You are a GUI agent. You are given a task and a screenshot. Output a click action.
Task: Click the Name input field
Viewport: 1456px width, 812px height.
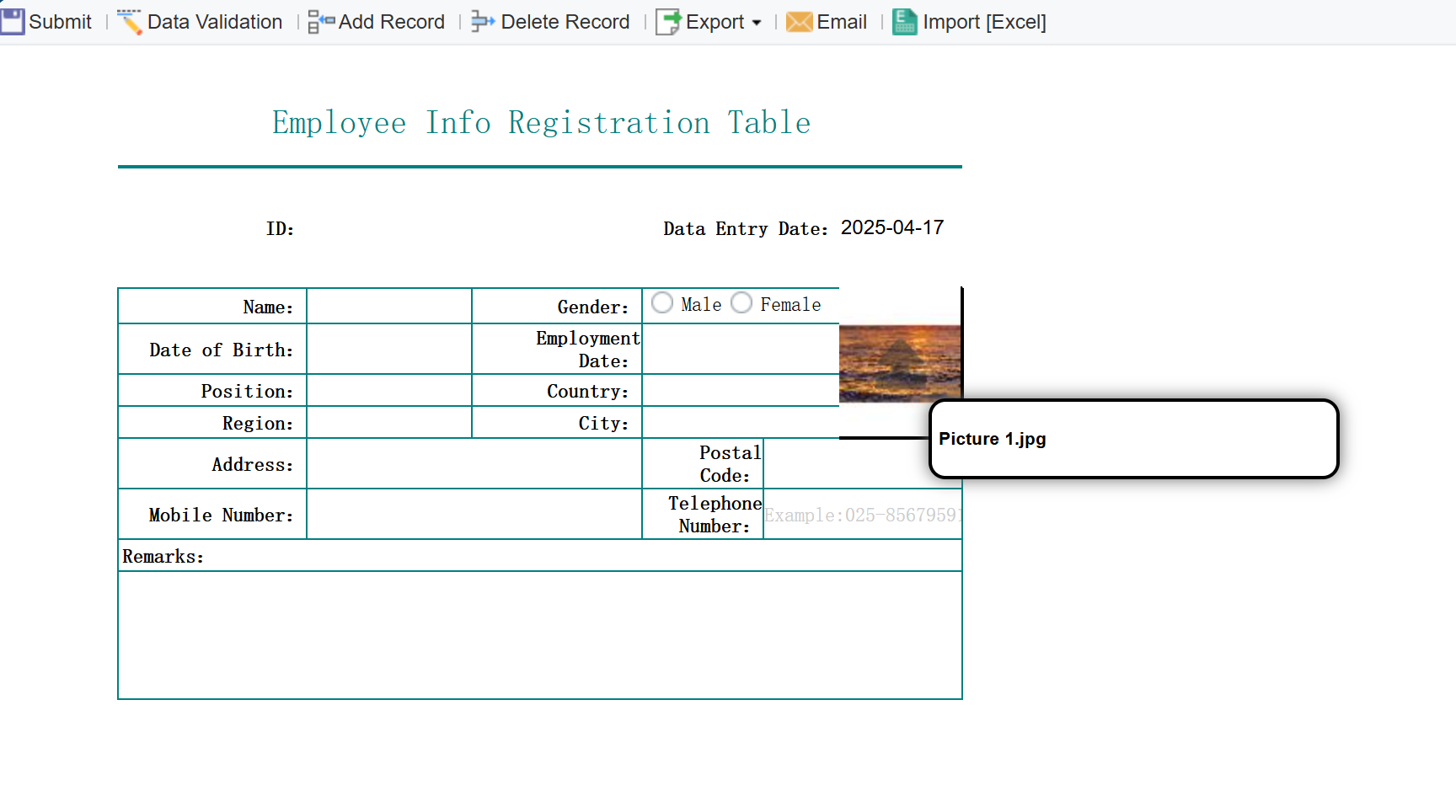388,306
